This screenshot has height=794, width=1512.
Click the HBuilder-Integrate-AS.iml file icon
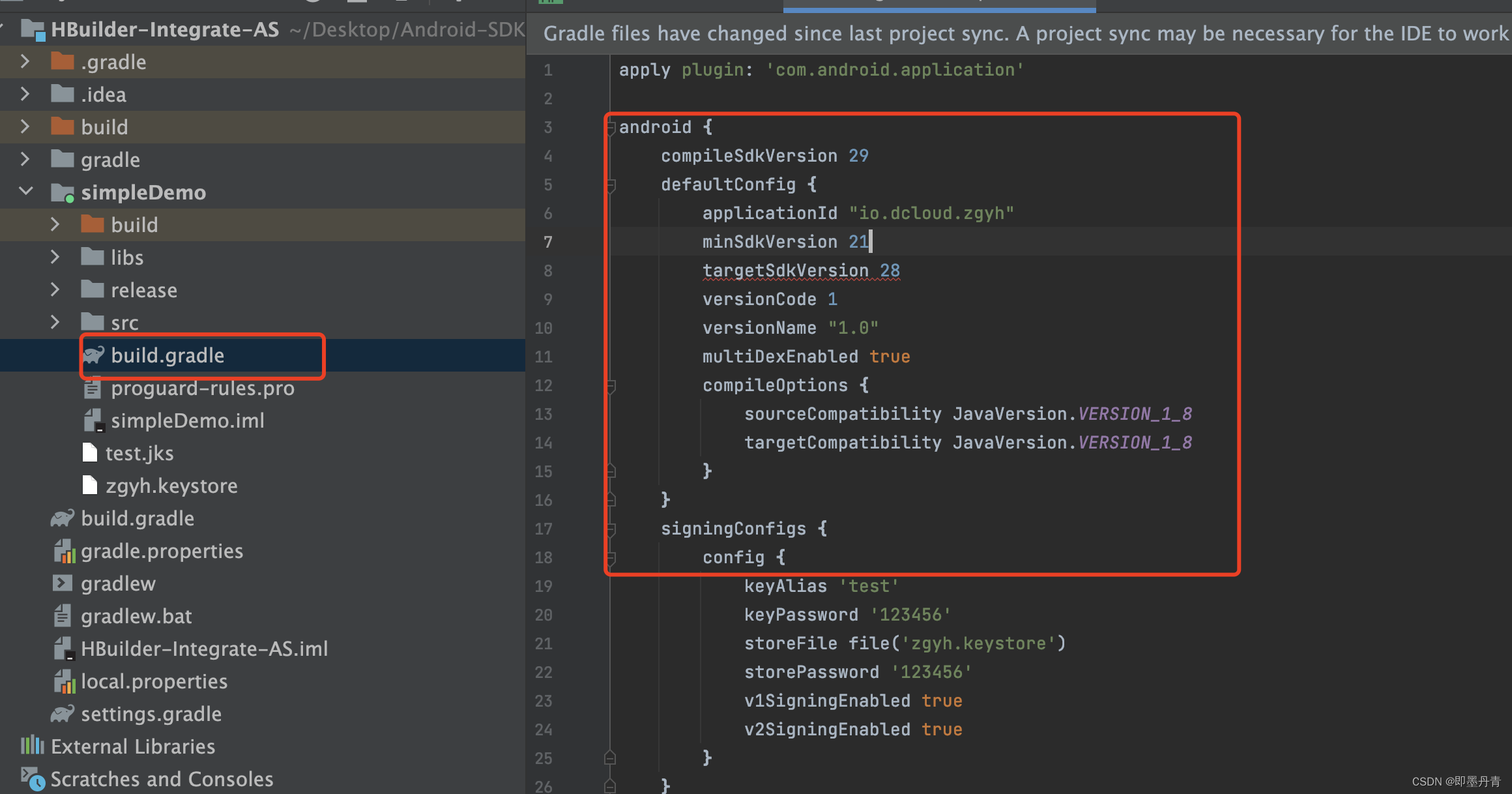(x=64, y=649)
